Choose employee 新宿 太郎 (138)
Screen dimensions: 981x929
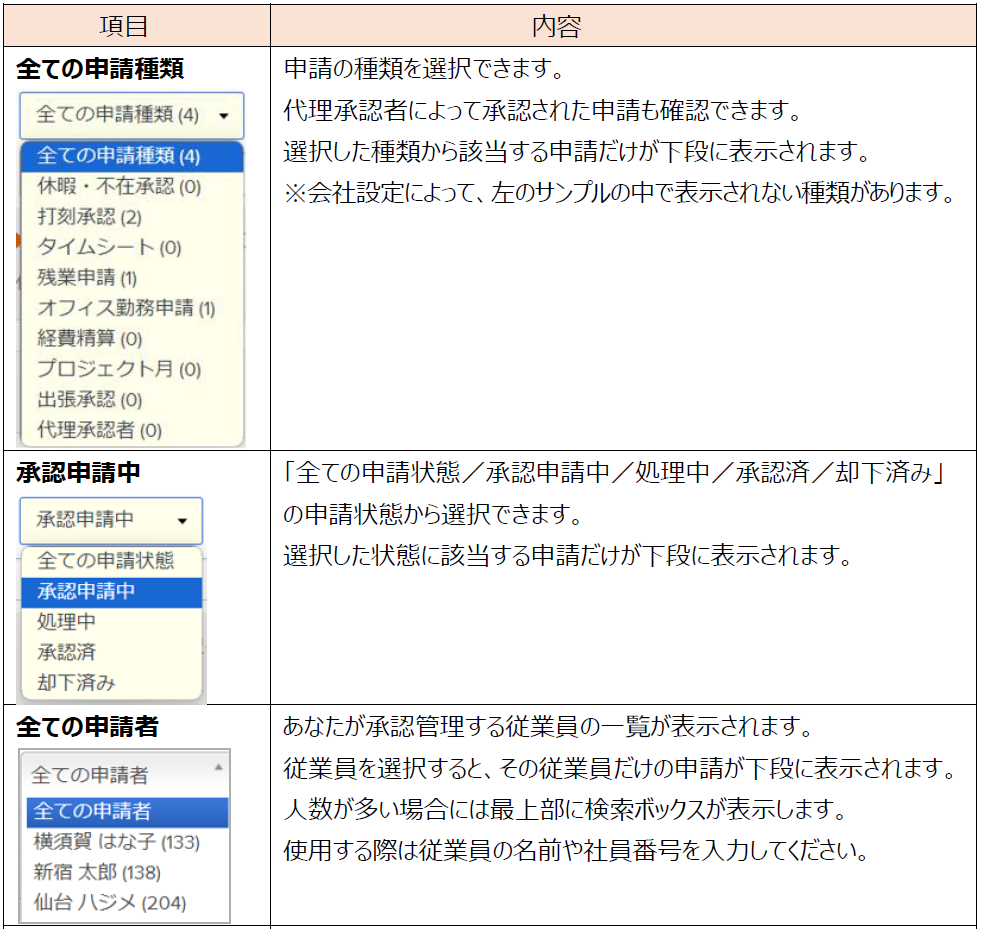coord(97,872)
